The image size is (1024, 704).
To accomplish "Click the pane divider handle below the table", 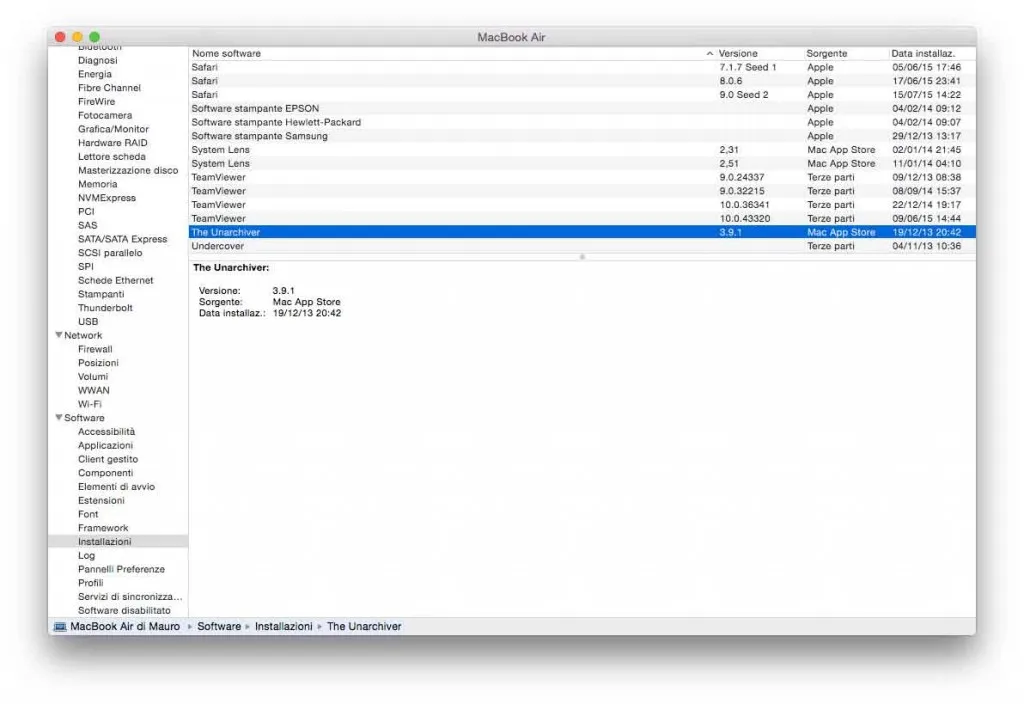I will click(582, 257).
